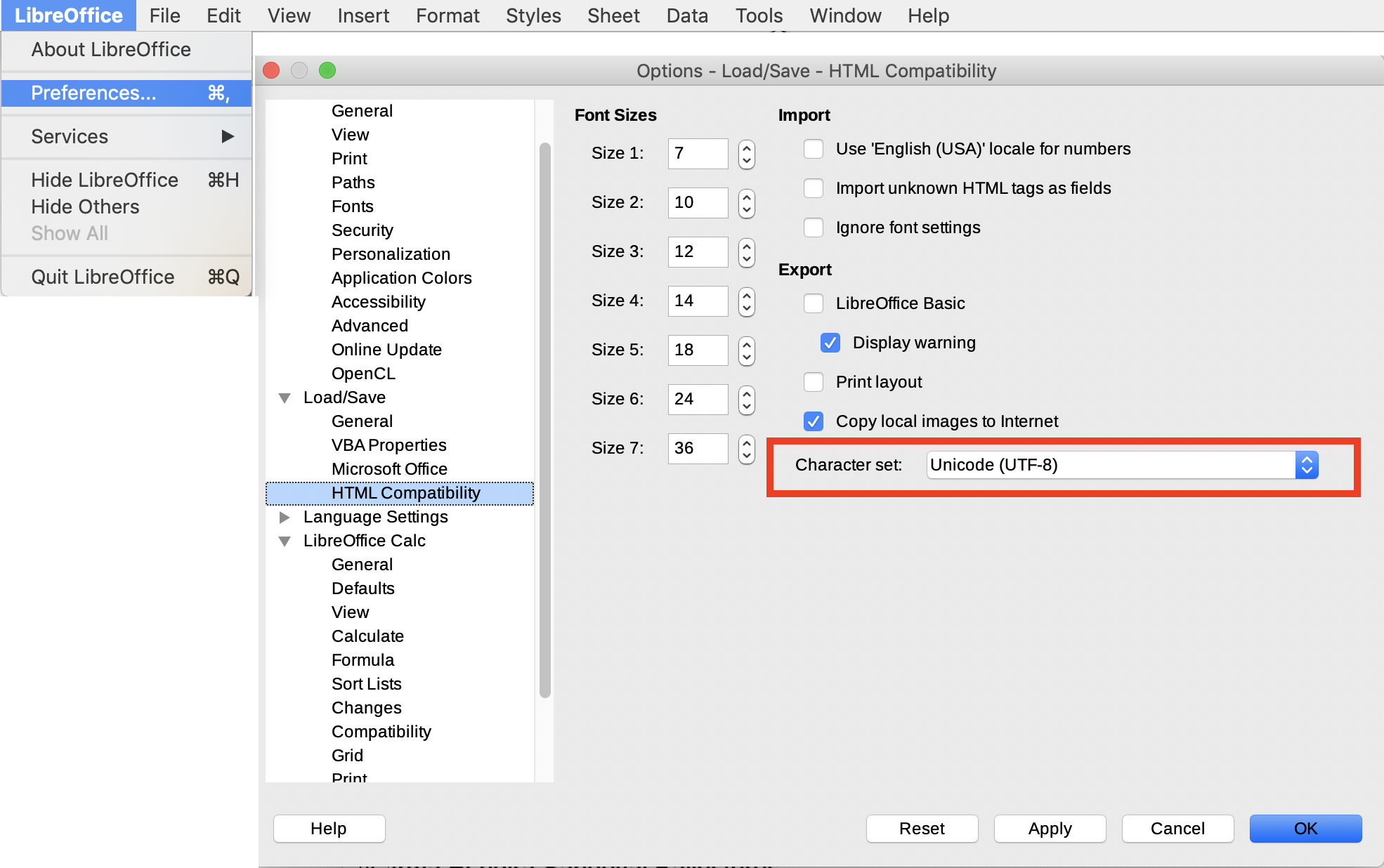Image resolution: width=1384 pixels, height=868 pixels.
Task: Open the Microsoft Office settings page
Action: tap(389, 469)
